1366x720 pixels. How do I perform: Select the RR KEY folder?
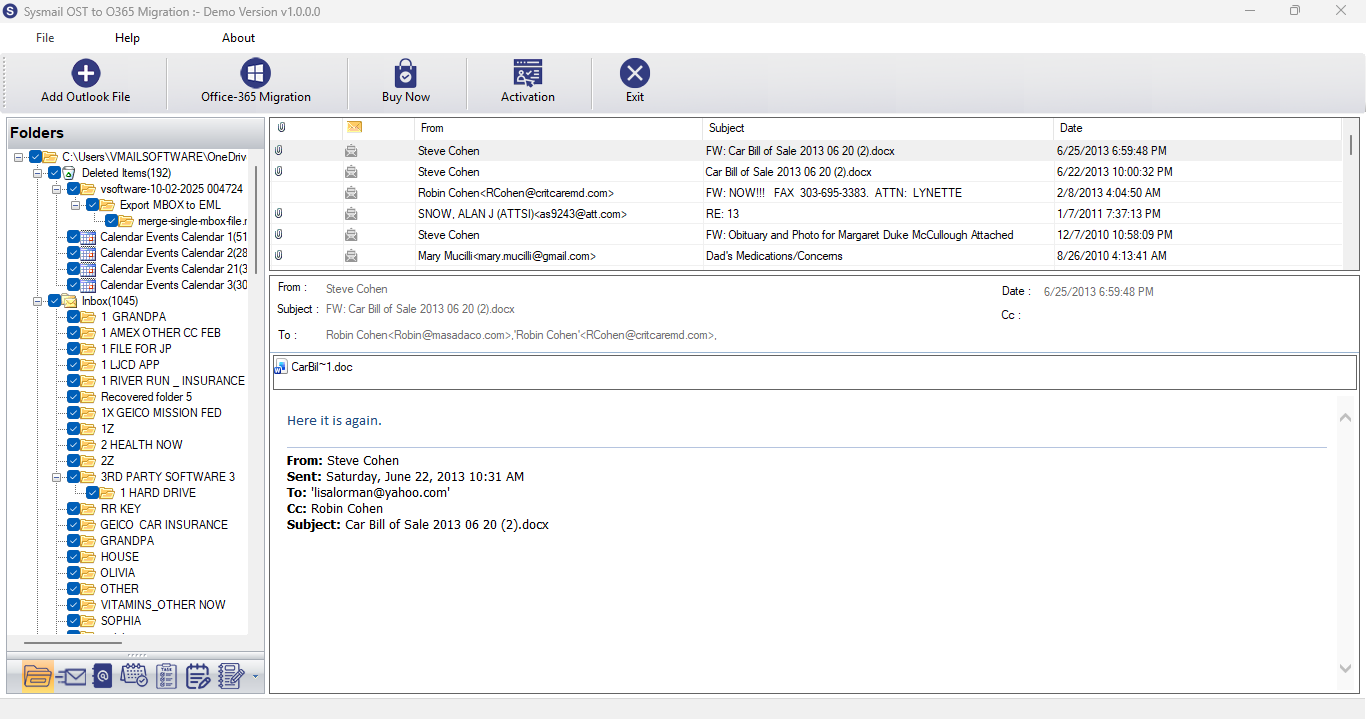[121, 509]
